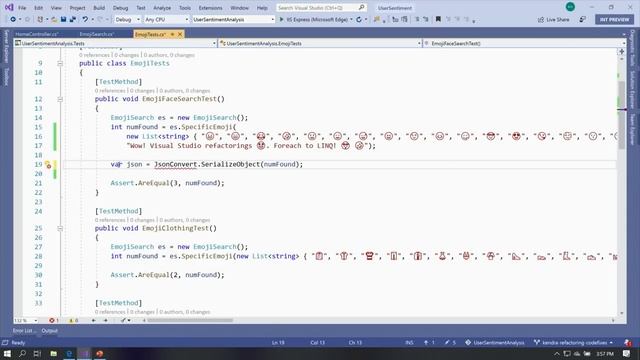The height and width of the screenshot is (360, 640).
Task: Click the INT PREVIEW button
Action: coord(614,19)
